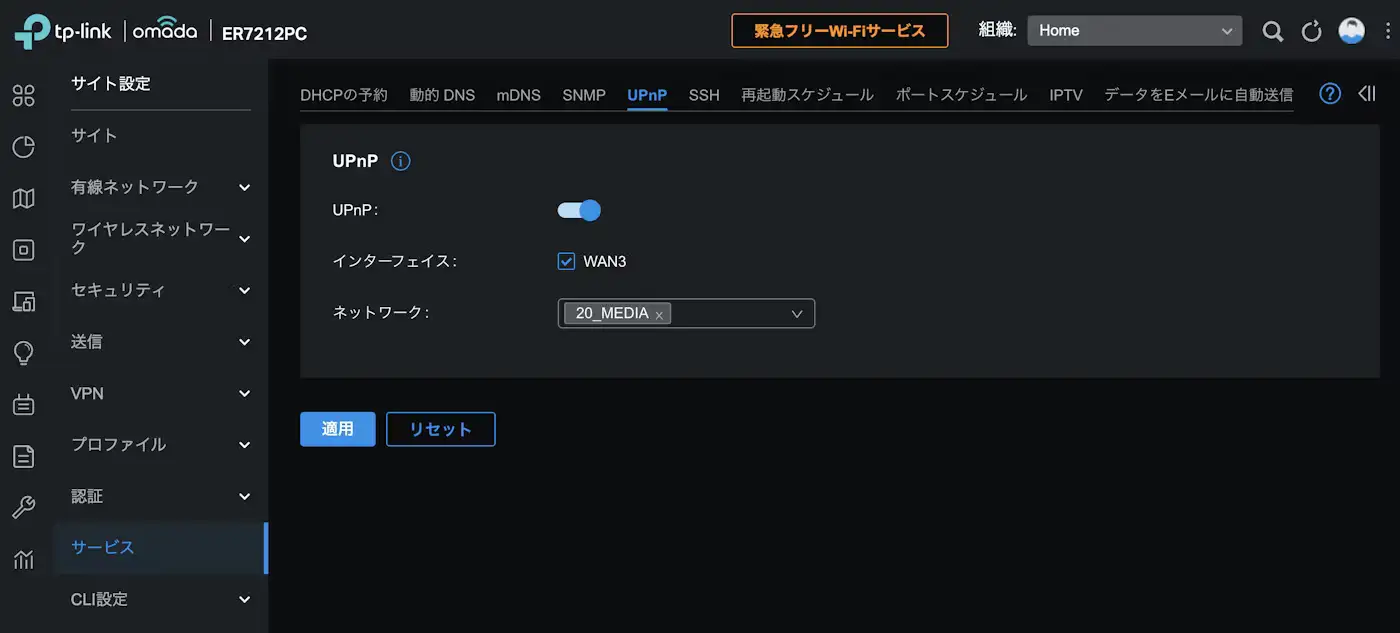Open the user account avatar
Viewport: 1400px width, 633px height.
[x=1351, y=30]
